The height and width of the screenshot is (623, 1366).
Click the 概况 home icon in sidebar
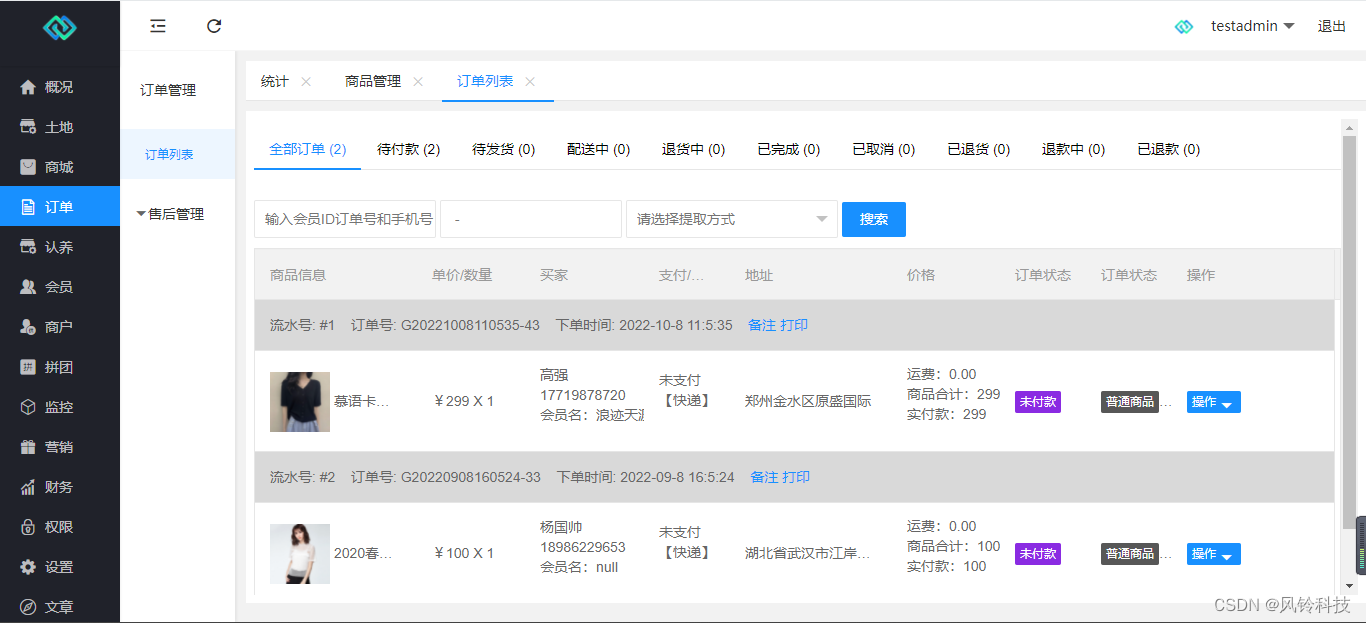click(x=28, y=87)
